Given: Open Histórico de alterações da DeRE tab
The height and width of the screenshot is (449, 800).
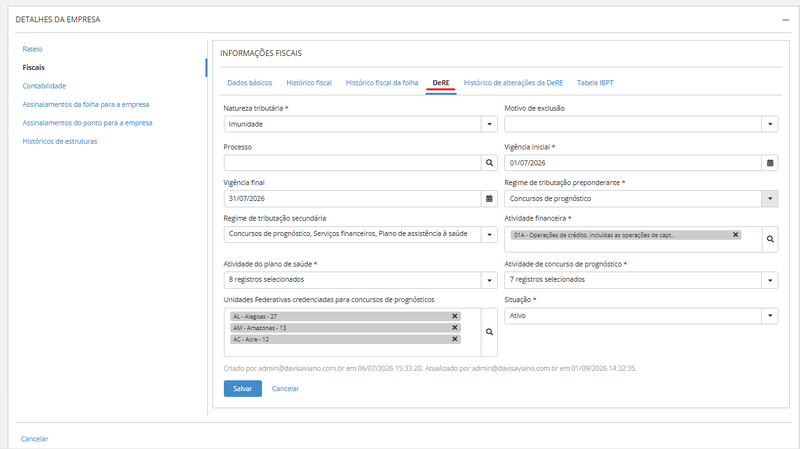Looking at the screenshot, I should pos(513,83).
